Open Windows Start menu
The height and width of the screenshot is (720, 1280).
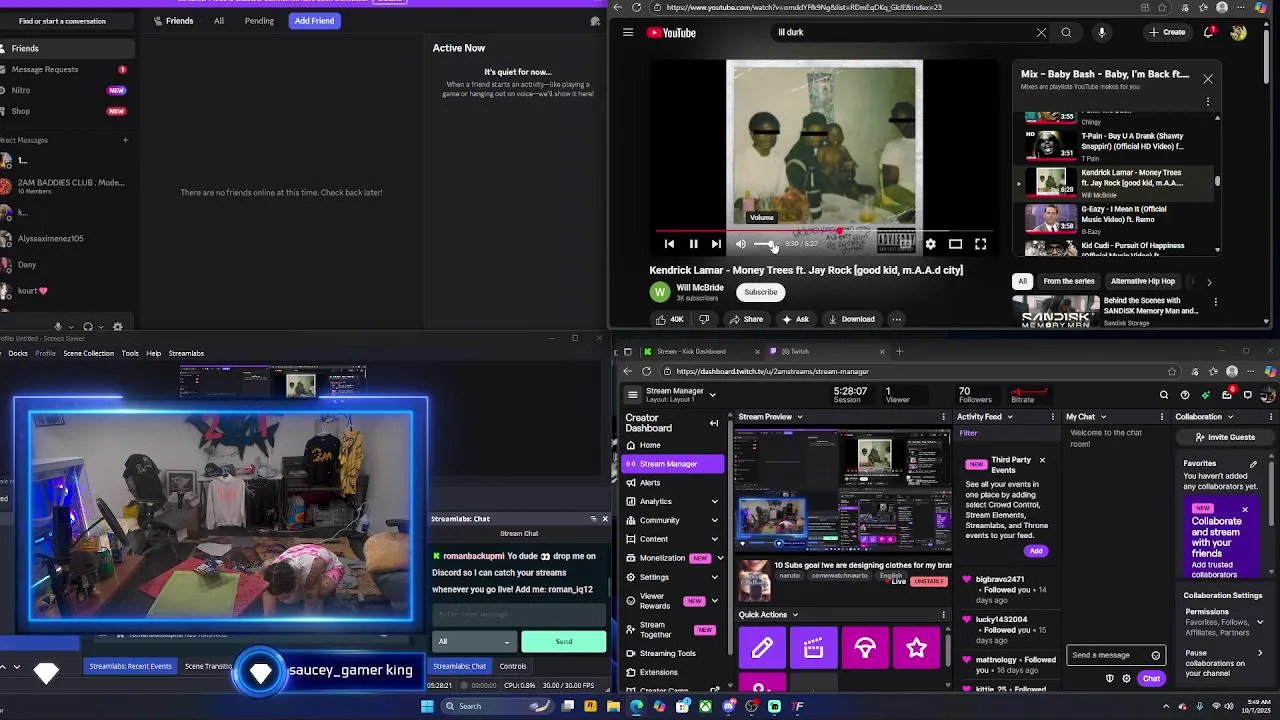(x=427, y=706)
